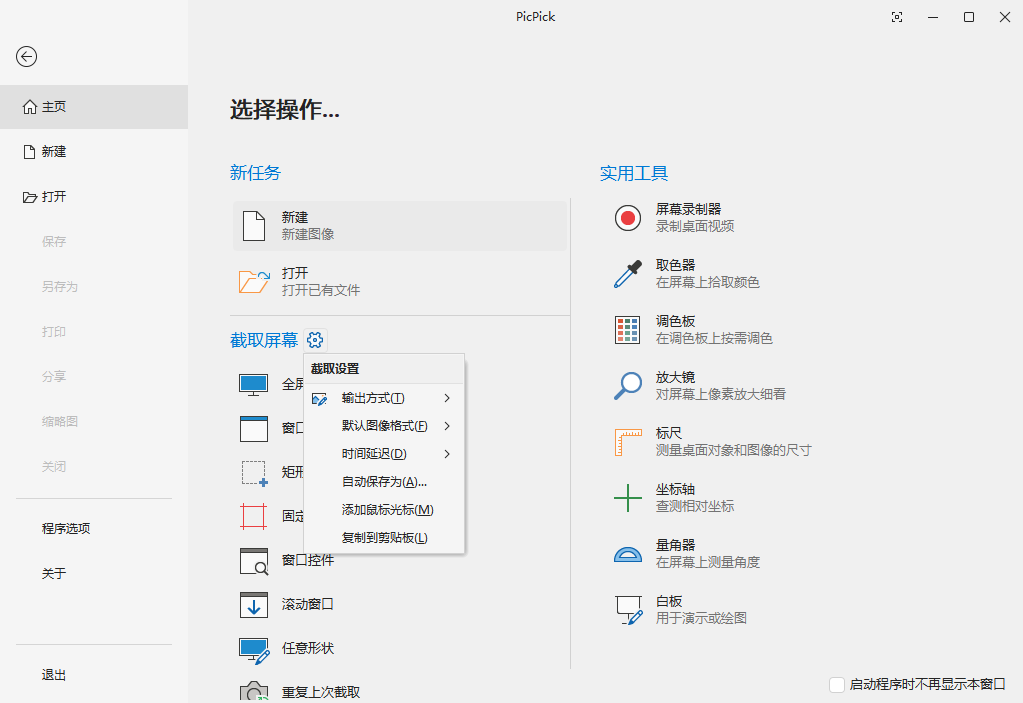Click the 放大镜 label

(x=675, y=378)
